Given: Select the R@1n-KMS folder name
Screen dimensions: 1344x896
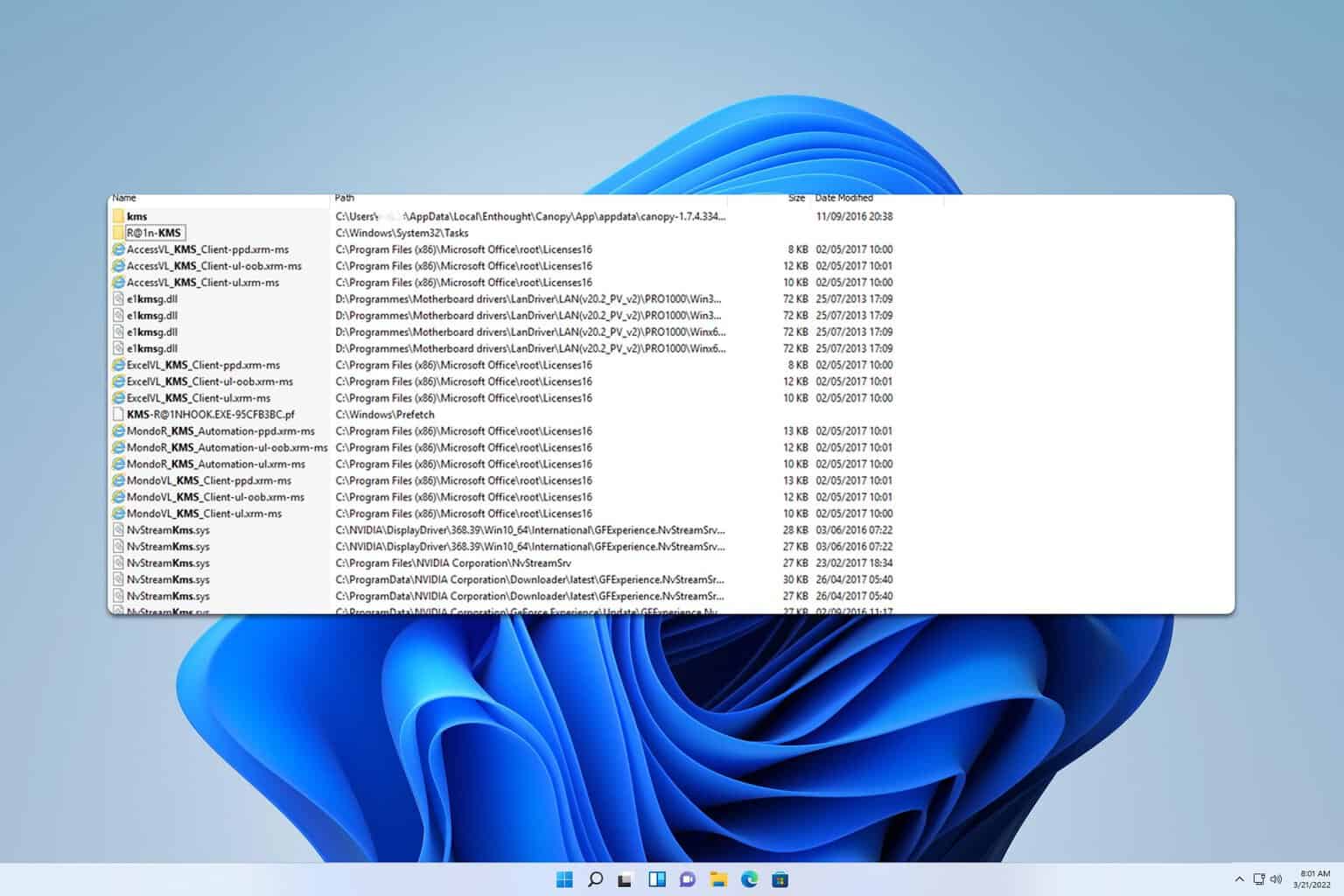Looking at the screenshot, I should tap(154, 233).
